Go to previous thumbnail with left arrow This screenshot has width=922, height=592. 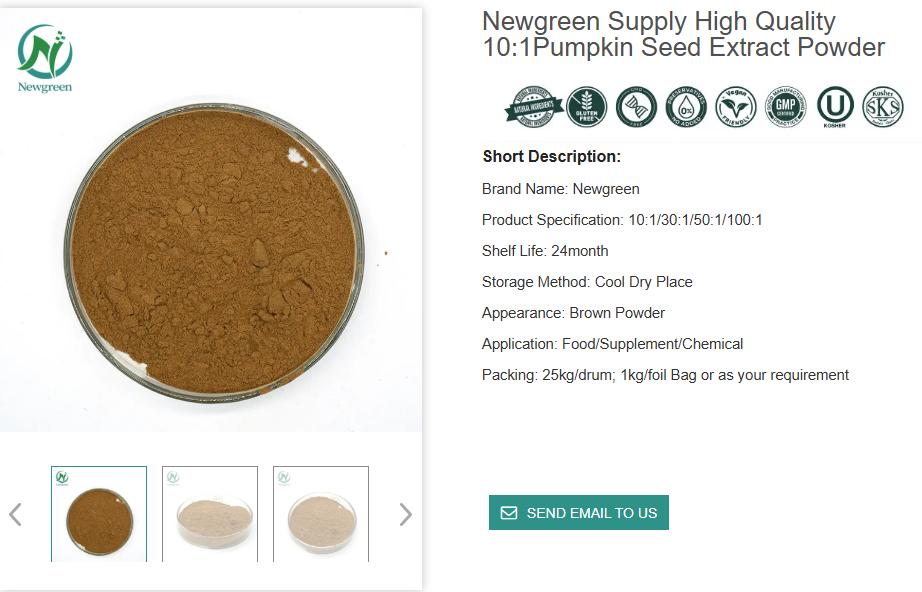pyautogui.click(x=15, y=514)
